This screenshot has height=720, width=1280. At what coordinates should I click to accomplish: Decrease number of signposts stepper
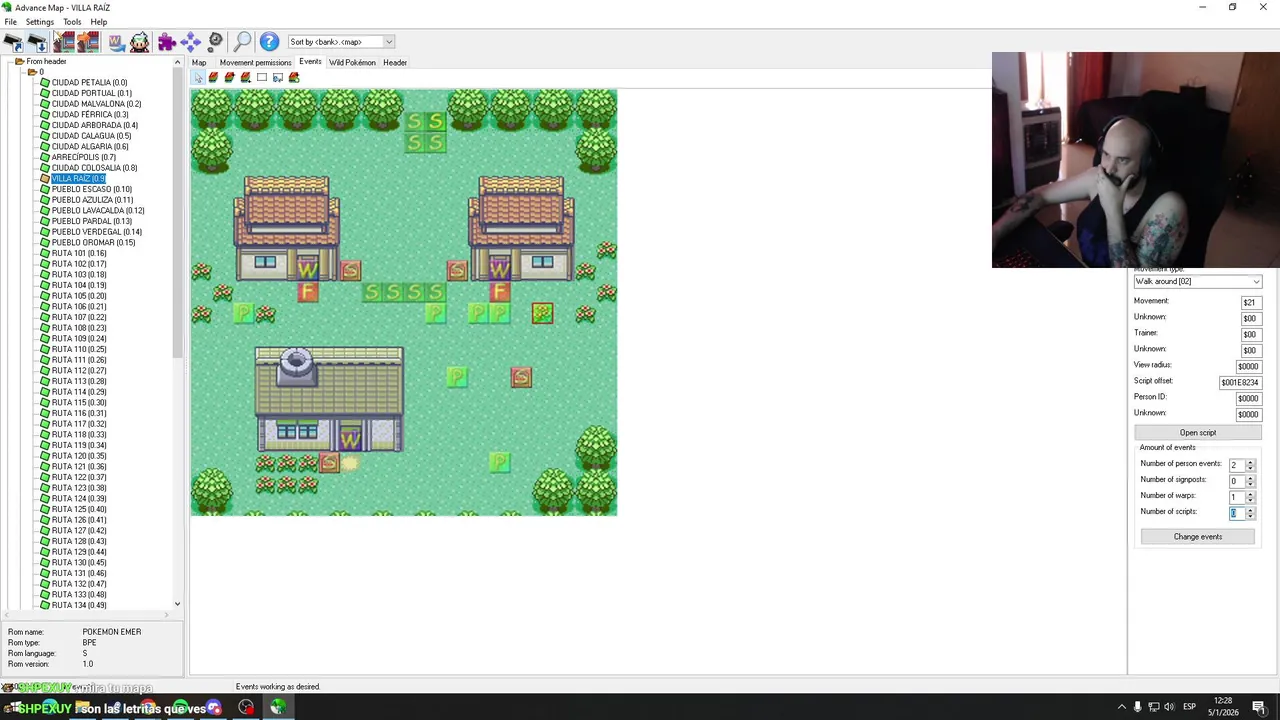pyautogui.click(x=1250, y=485)
